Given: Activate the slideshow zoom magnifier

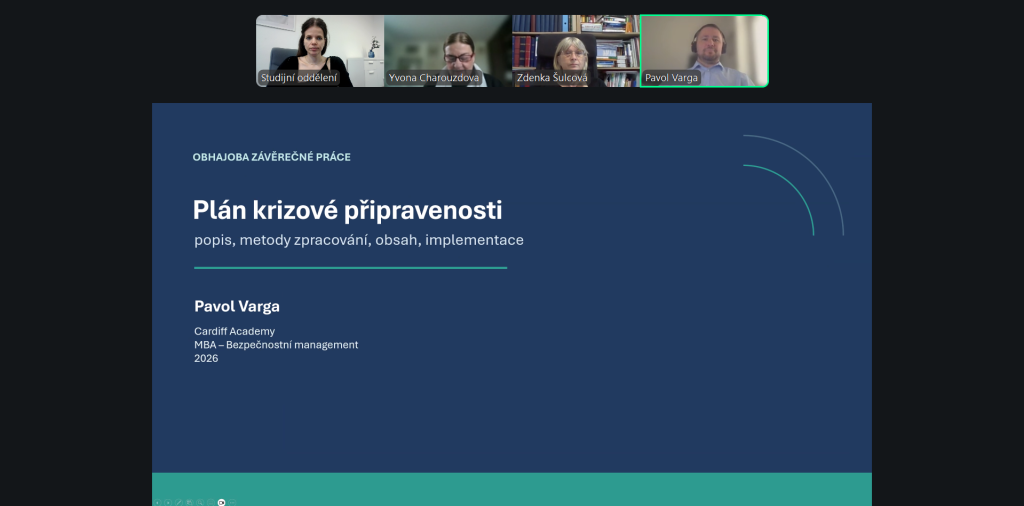Looking at the screenshot, I should pyautogui.click(x=200, y=503).
